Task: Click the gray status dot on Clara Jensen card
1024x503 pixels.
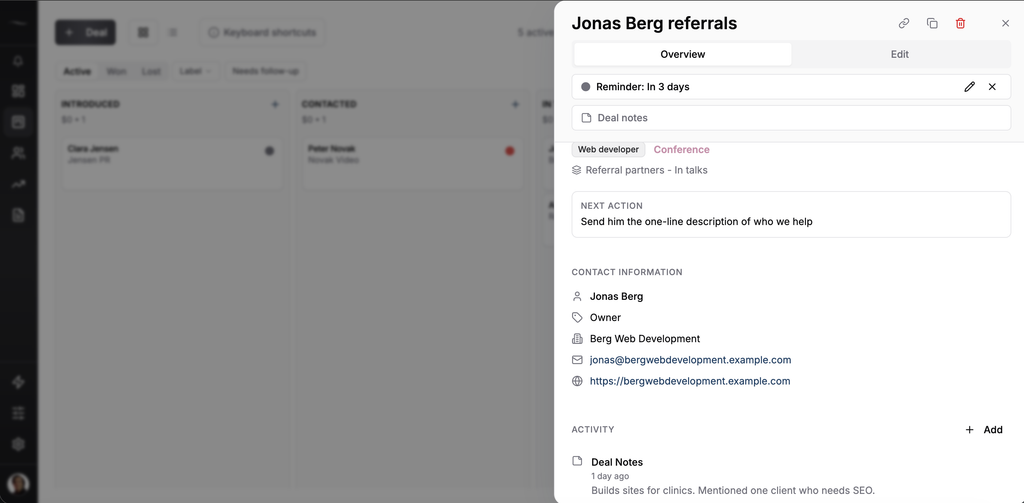Action: (x=270, y=151)
